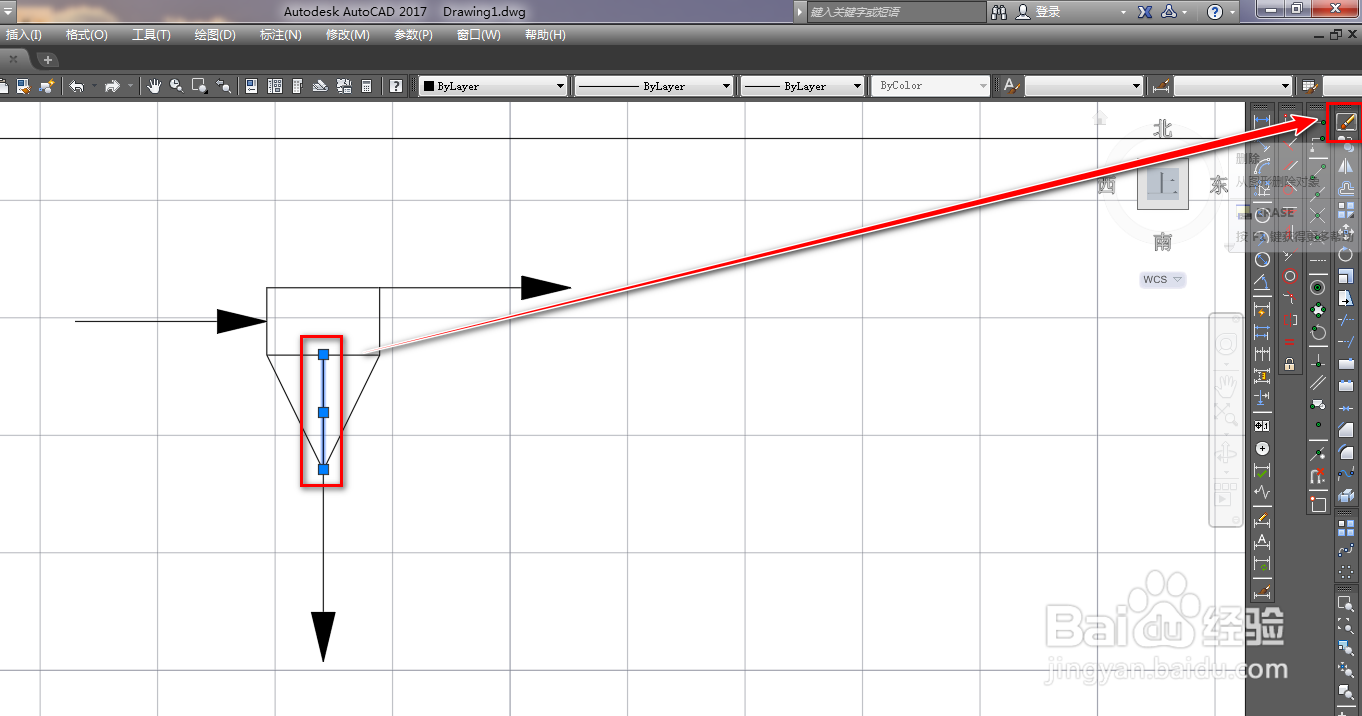Image resolution: width=1362 pixels, height=716 pixels.
Task: Open the Help question mark icon
Action: pyautogui.click(x=395, y=86)
